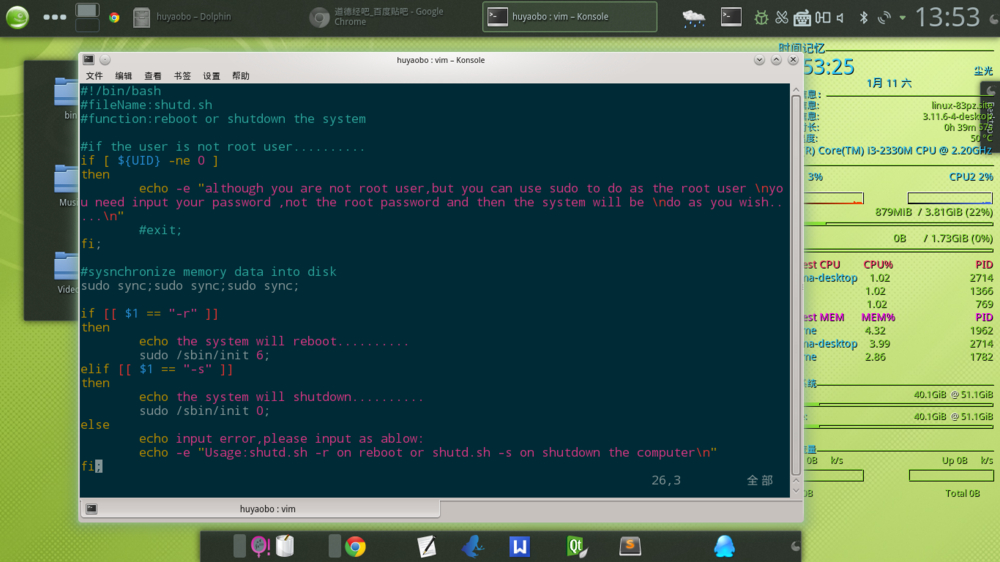Viewport: 1000px width, 562px height.
Task: Click the "#exit;" comment in vim
Action: (x=161, y=230)
